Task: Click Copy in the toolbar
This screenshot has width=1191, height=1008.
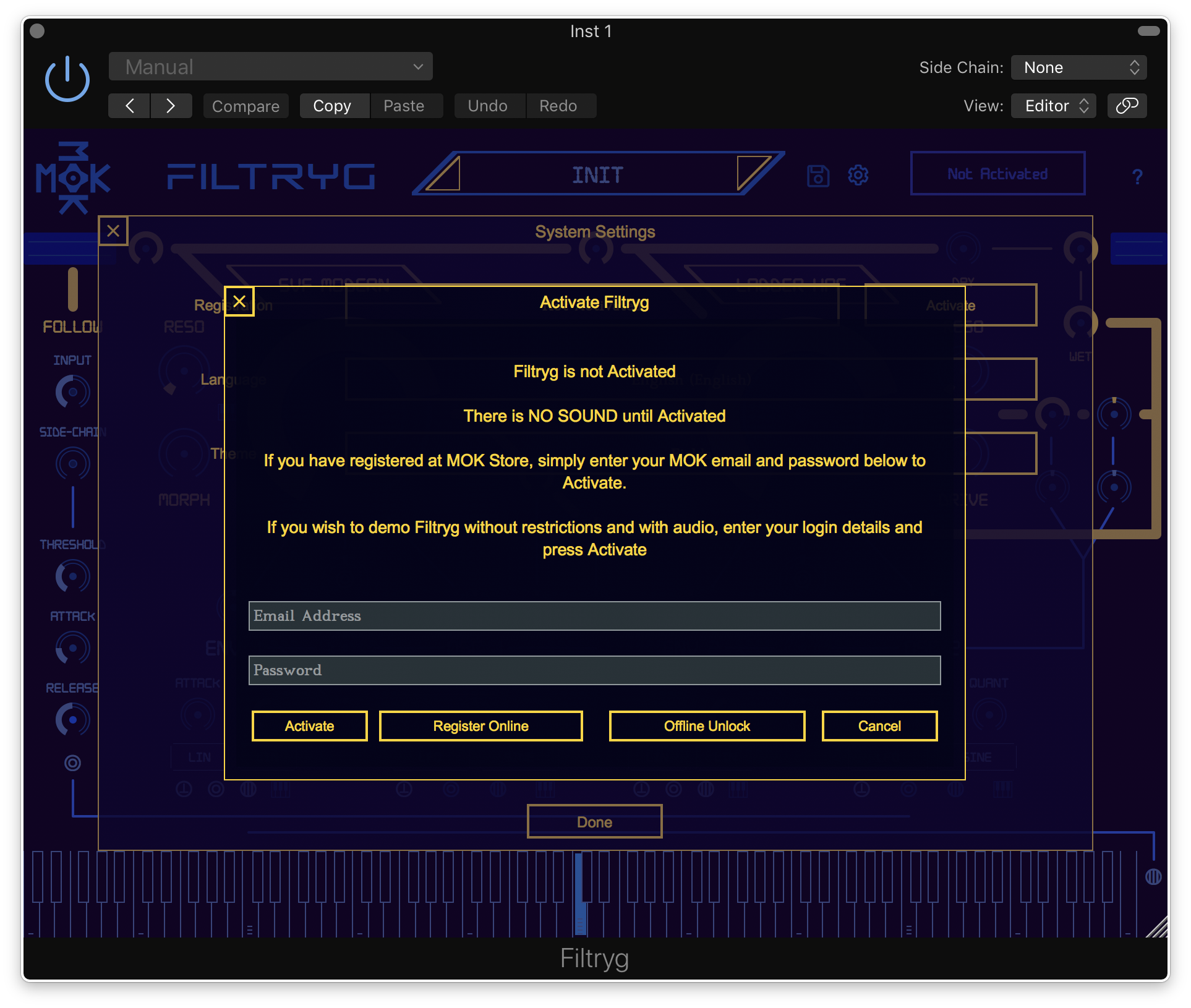Action: 332,106
